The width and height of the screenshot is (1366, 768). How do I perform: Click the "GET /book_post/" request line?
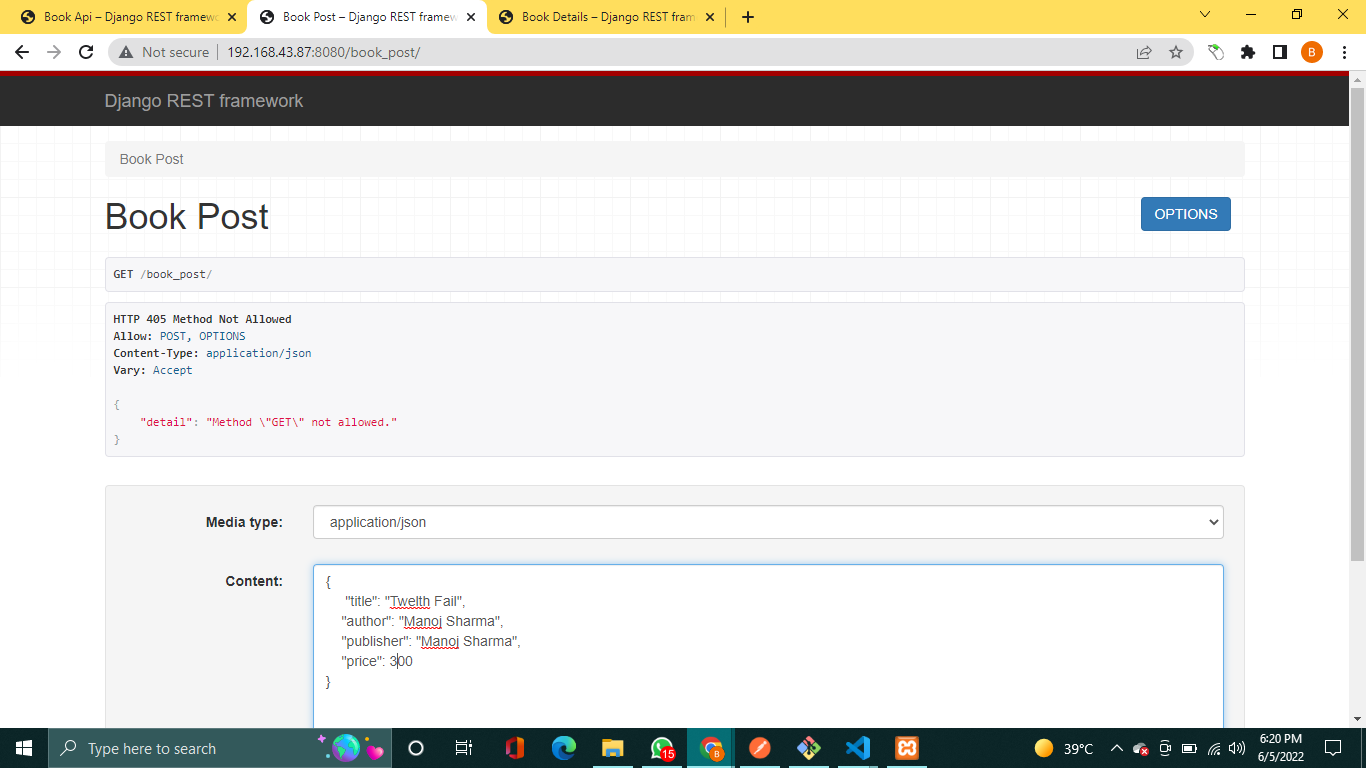(x=162, y=274)
